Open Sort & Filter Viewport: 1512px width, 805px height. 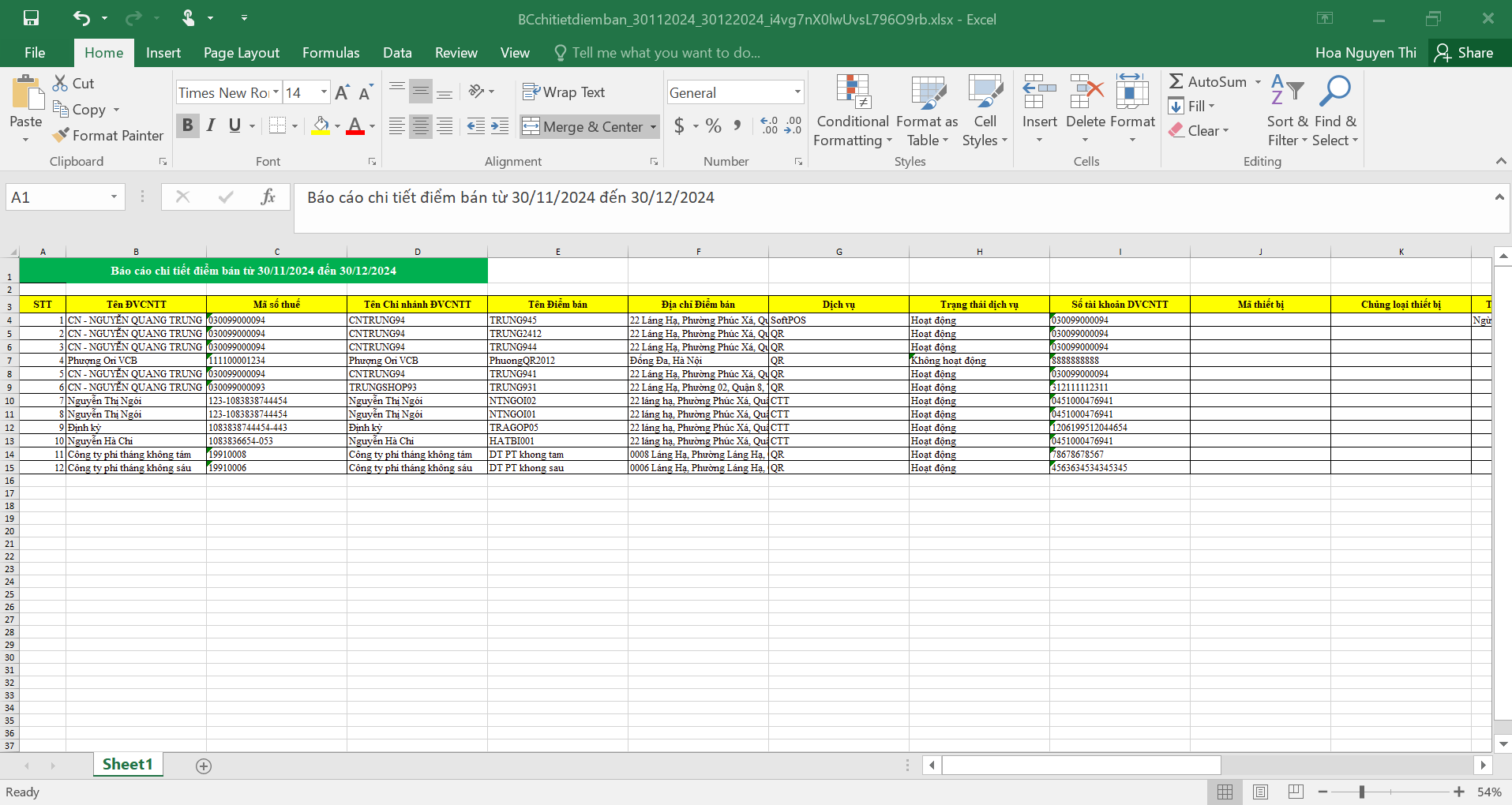[1288, 111]
